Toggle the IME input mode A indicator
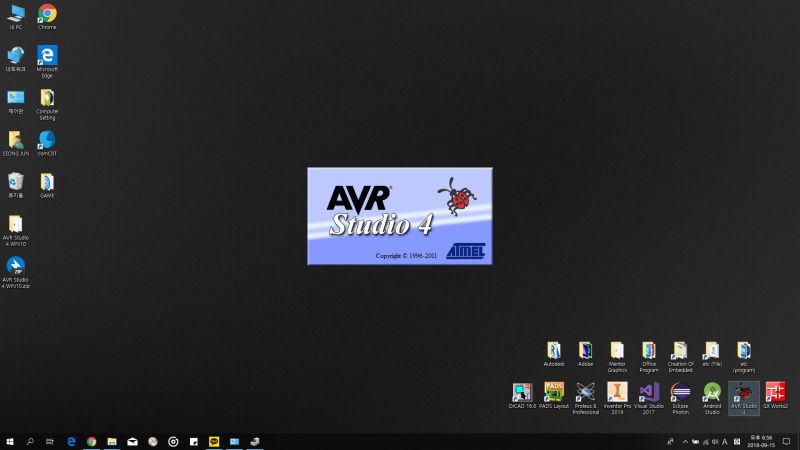The height and width of the screenshot is (450, 800). tap(724, 442)
